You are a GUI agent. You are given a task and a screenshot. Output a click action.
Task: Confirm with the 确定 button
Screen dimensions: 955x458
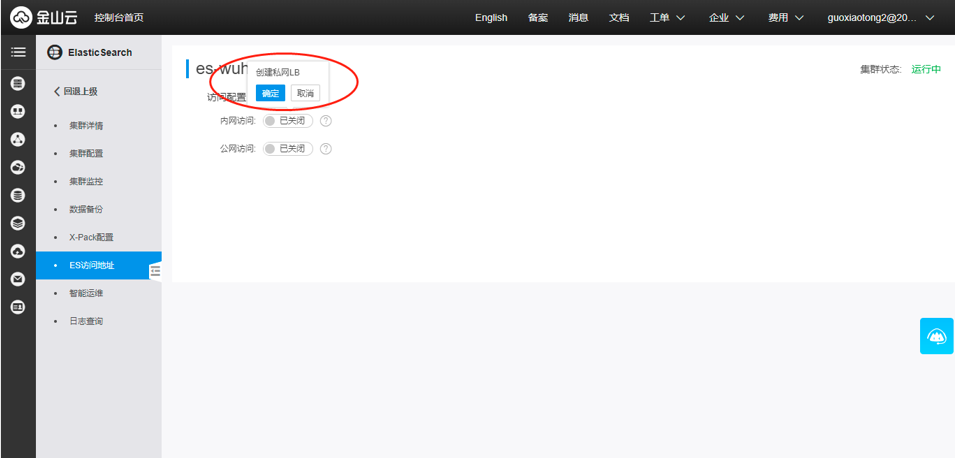270,93
